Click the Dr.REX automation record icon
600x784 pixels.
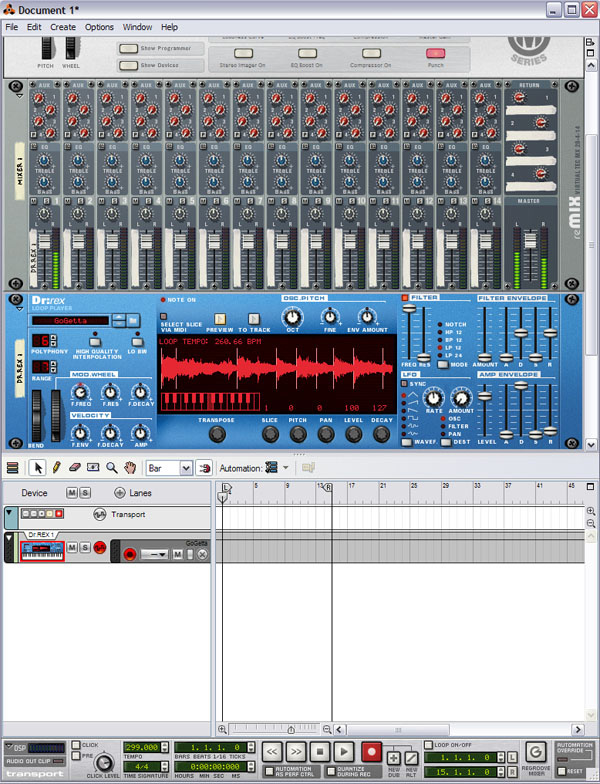pos(130,554)
